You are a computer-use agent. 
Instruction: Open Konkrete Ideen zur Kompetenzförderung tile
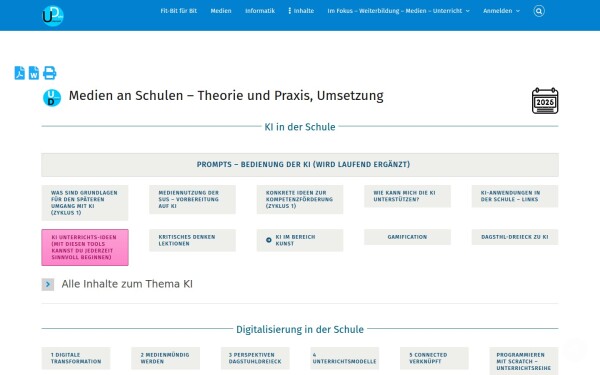click(x=300, y=199)
